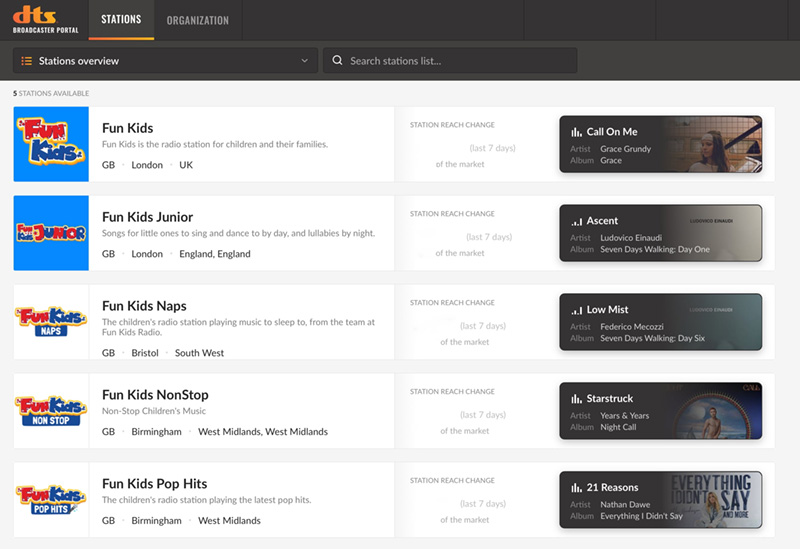
Task: Open the Organization tab
Action: point(197,20)
